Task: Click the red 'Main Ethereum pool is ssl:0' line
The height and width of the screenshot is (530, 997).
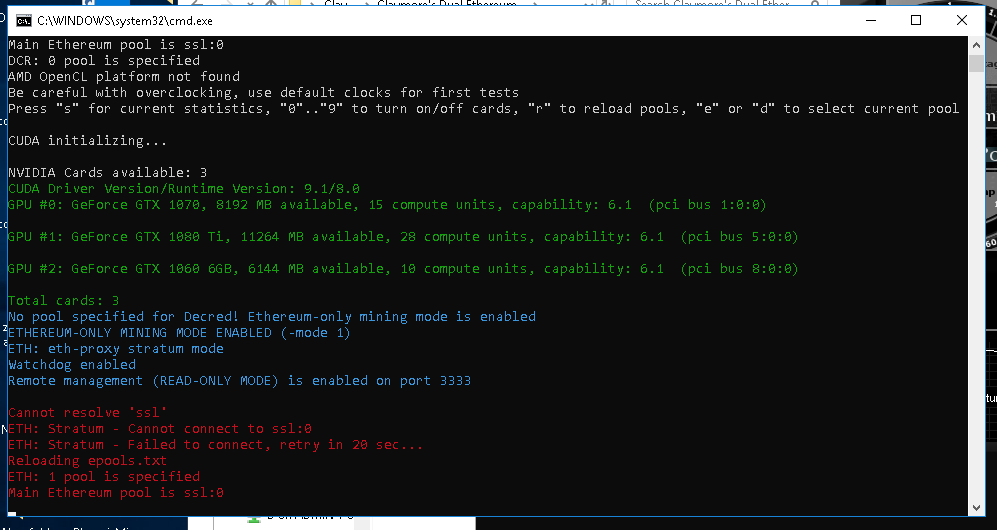Action: coord(116,493)
